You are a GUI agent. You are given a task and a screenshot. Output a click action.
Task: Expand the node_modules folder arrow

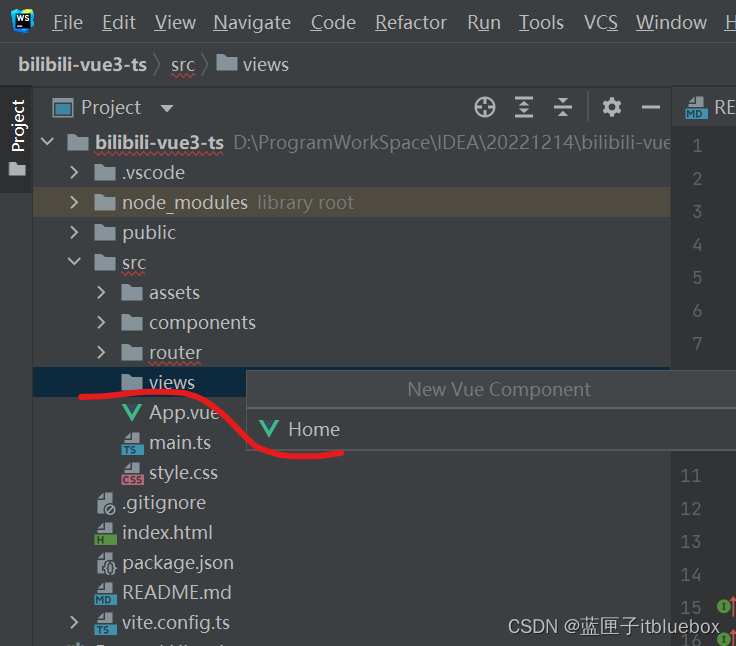click(x=74, y=203)
